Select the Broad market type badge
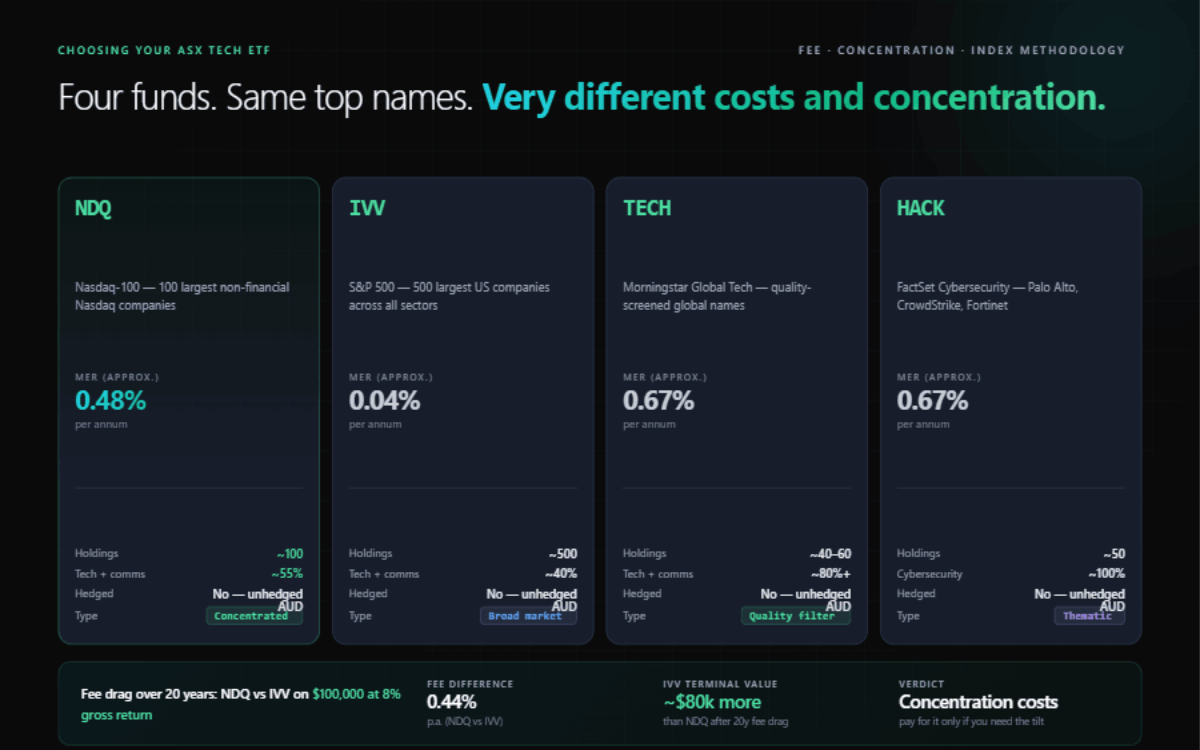 point(528,616)
